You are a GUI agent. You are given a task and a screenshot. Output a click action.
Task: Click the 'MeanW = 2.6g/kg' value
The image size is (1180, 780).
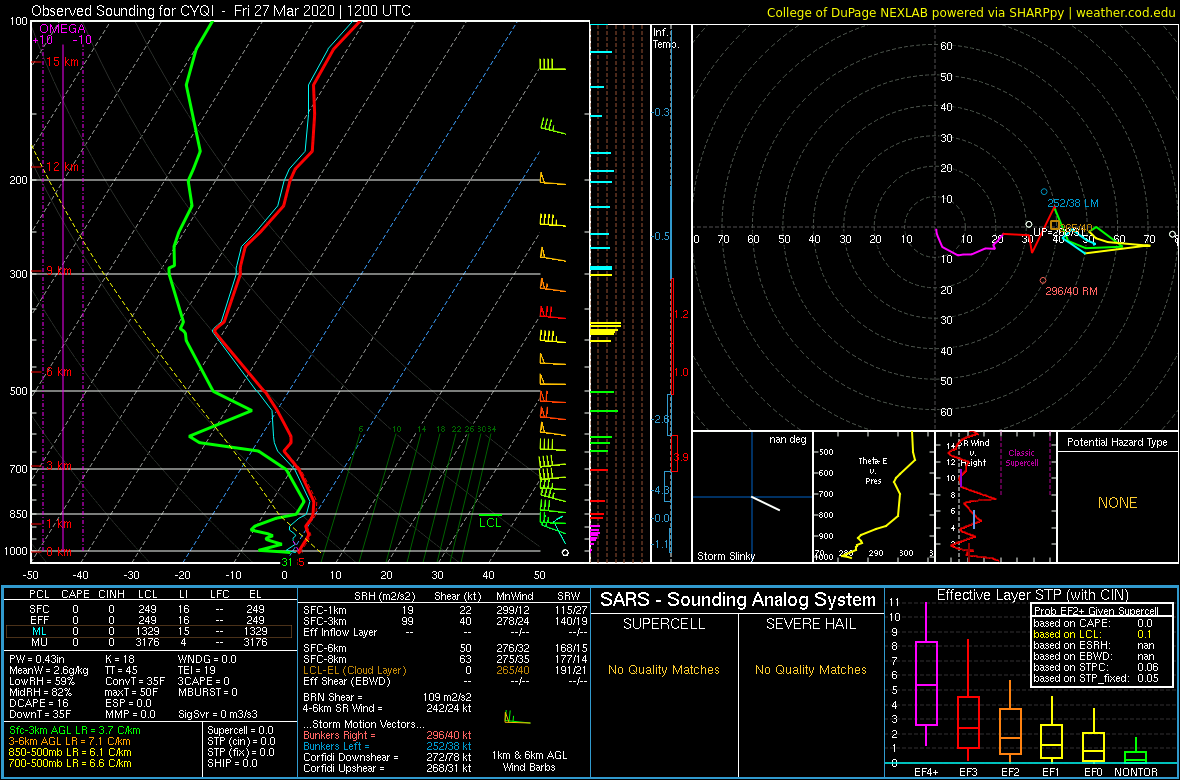[50, 672]
